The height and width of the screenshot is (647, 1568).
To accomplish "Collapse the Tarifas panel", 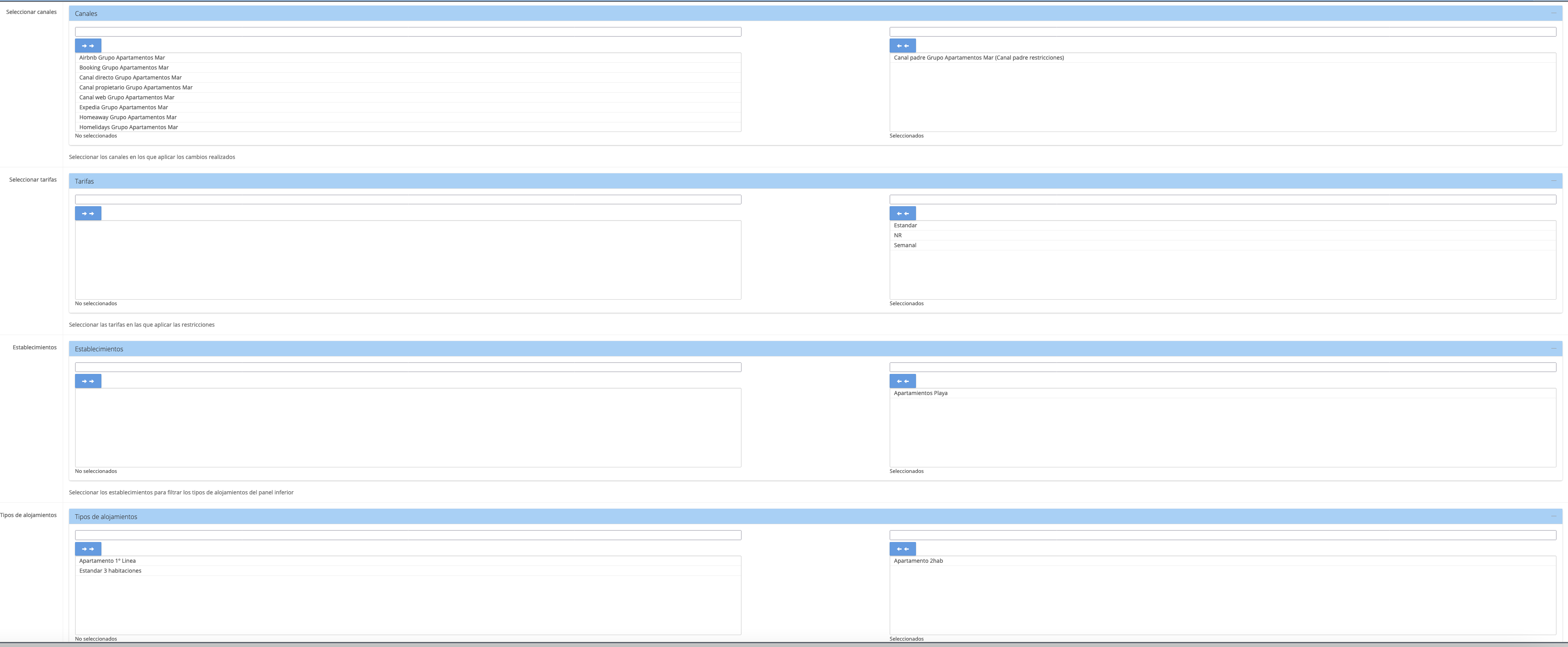I will tap(1553, 181).
